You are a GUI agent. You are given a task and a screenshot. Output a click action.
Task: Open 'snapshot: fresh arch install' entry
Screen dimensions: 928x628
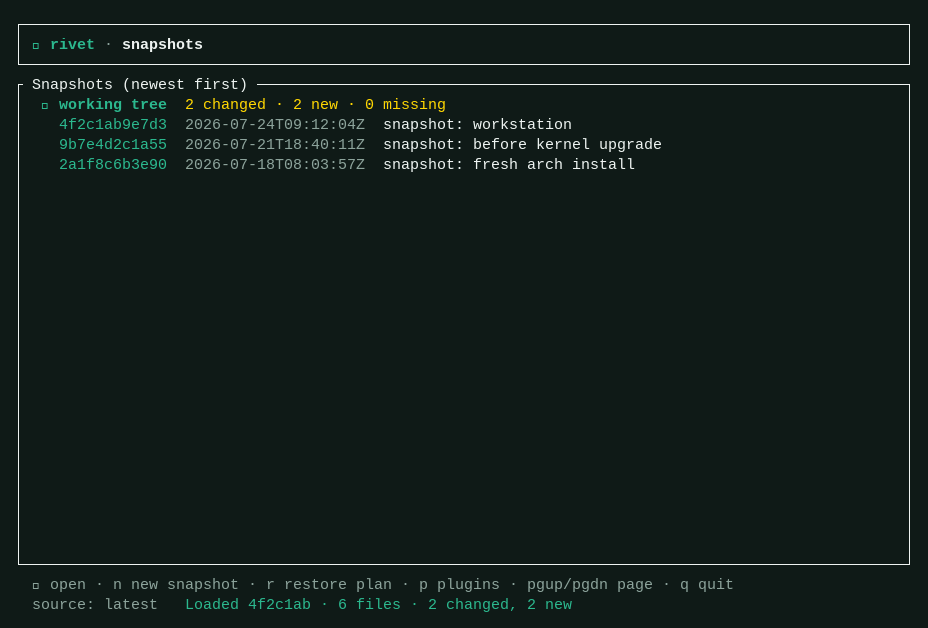[509, 165]
